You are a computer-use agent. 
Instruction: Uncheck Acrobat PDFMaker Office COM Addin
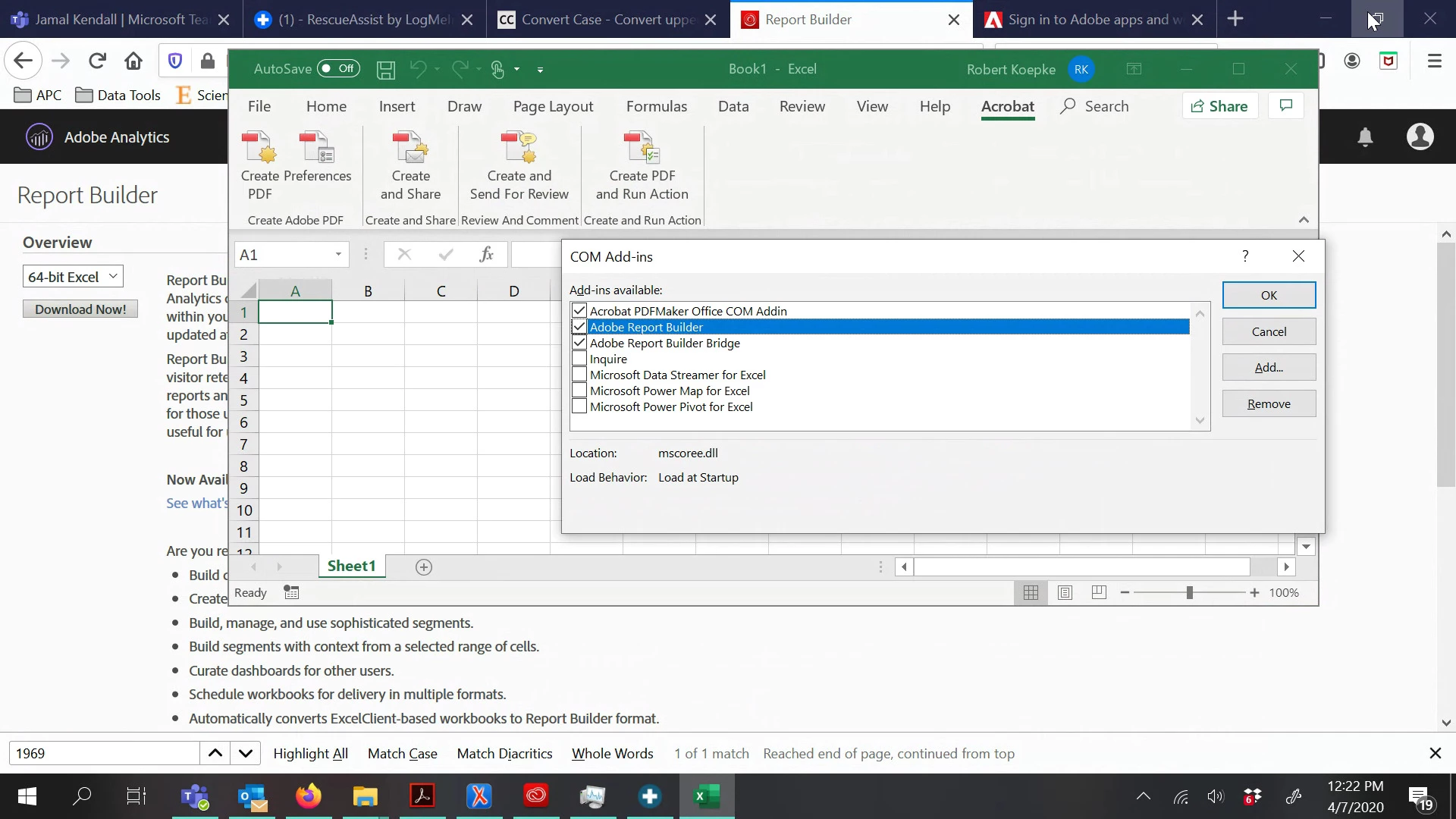pos(579,311)
